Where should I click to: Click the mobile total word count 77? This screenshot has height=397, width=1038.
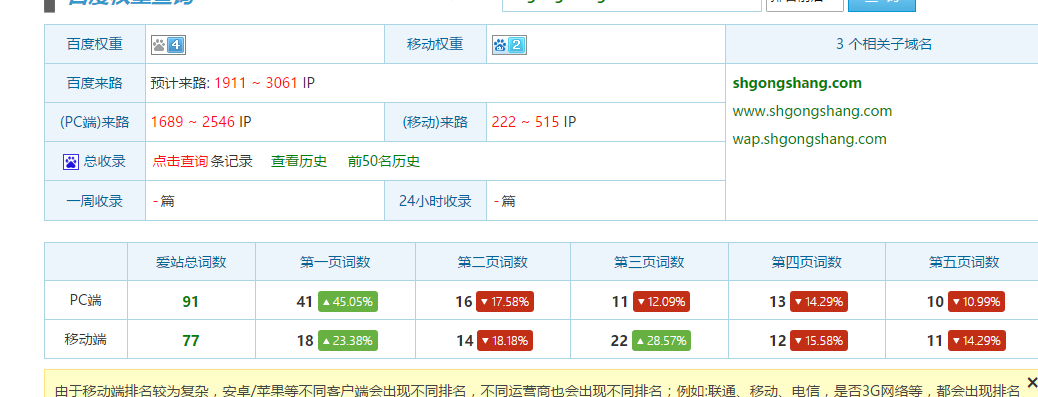pyautogui.click(x=191, y=341)
